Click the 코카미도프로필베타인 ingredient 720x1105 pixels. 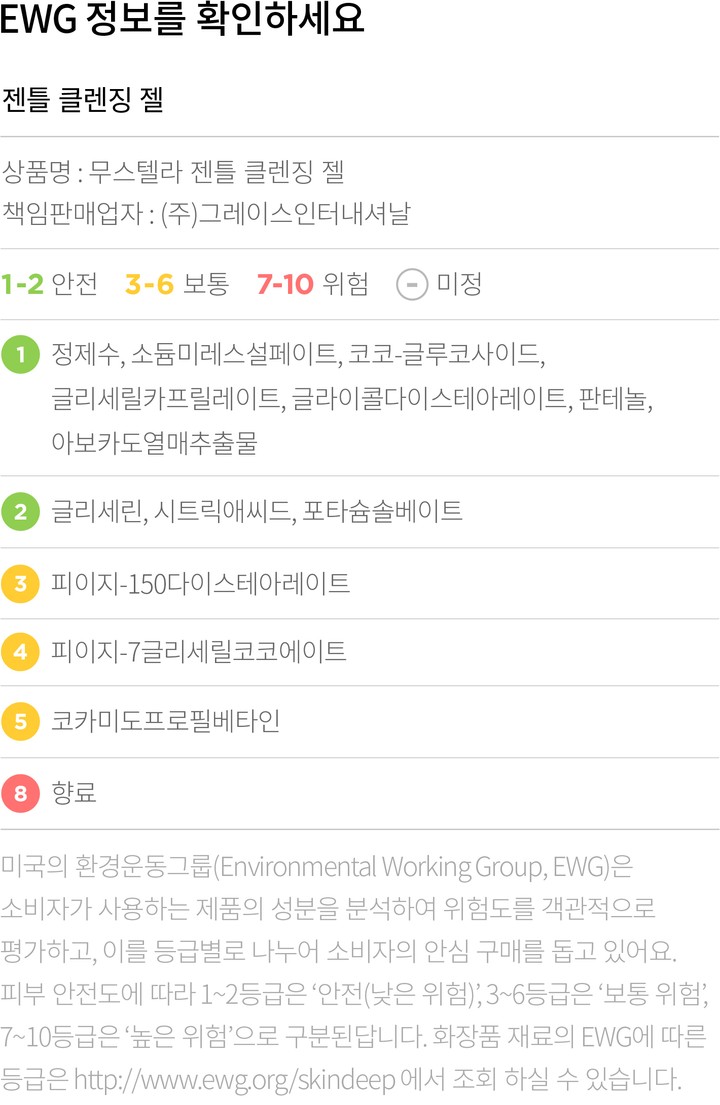click(166, 721)
